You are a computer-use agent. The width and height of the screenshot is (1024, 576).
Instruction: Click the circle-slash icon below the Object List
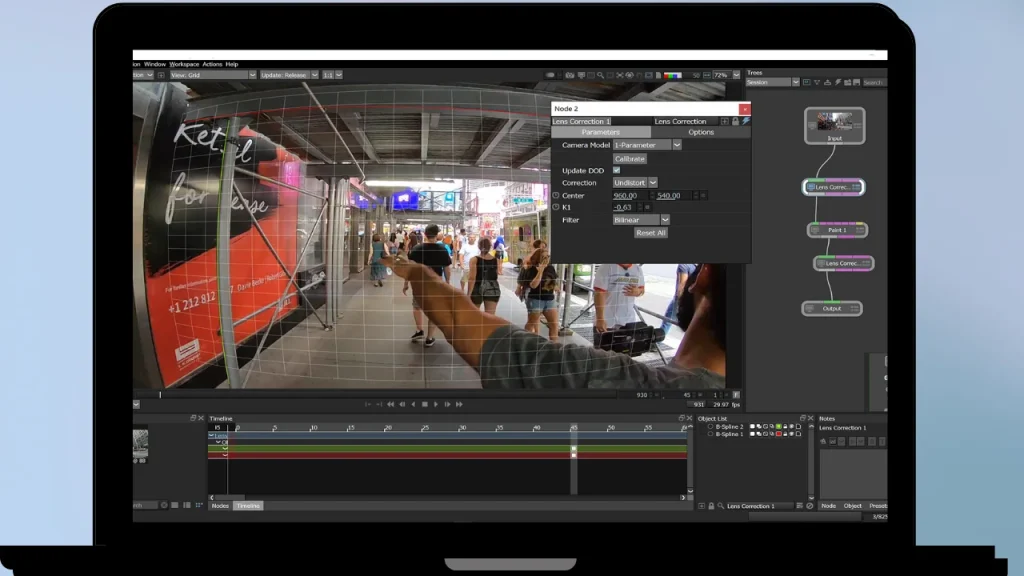pos(810,506)
